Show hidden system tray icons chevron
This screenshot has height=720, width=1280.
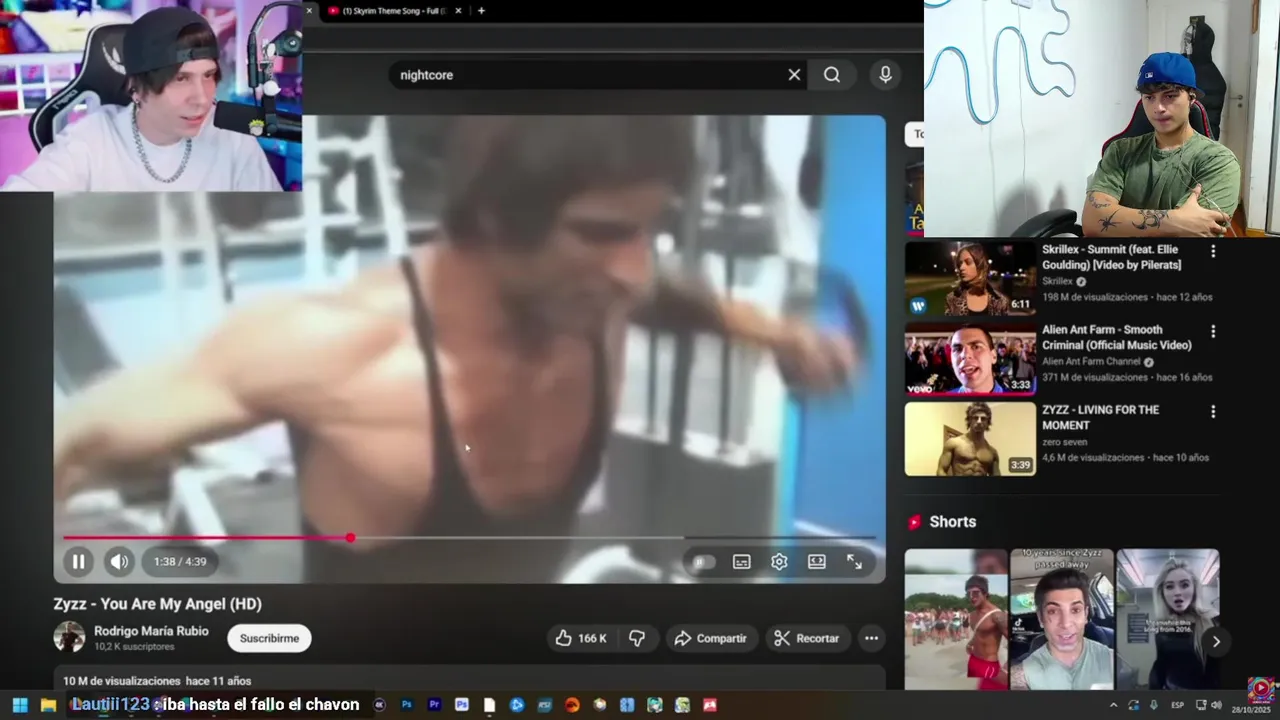pos(1113,705)
